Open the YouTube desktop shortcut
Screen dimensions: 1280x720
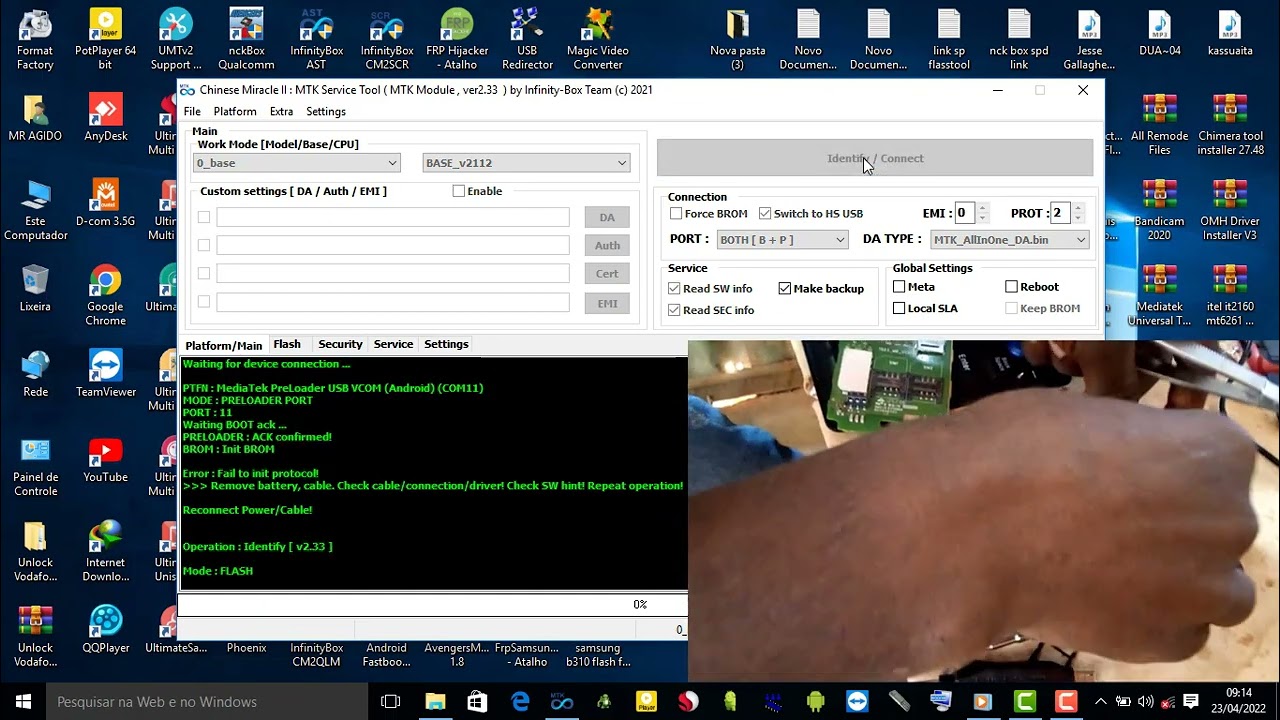point(105,460)
